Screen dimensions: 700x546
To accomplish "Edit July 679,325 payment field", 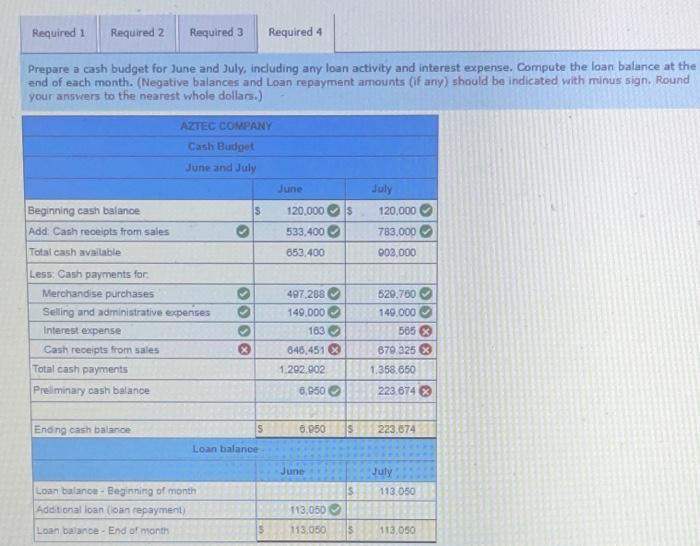I will [x=391, y=350].
